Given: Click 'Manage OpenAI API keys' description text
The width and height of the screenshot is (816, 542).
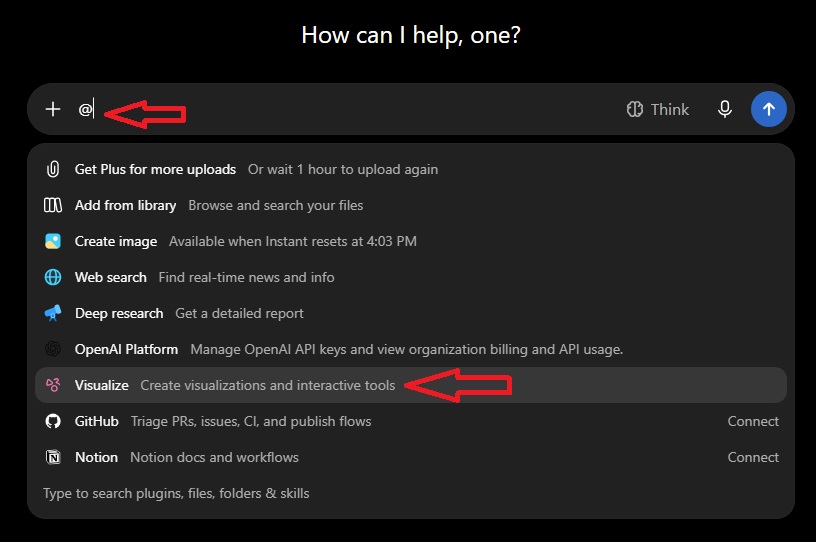Looking at the screenshot, I should click(406, 349).
